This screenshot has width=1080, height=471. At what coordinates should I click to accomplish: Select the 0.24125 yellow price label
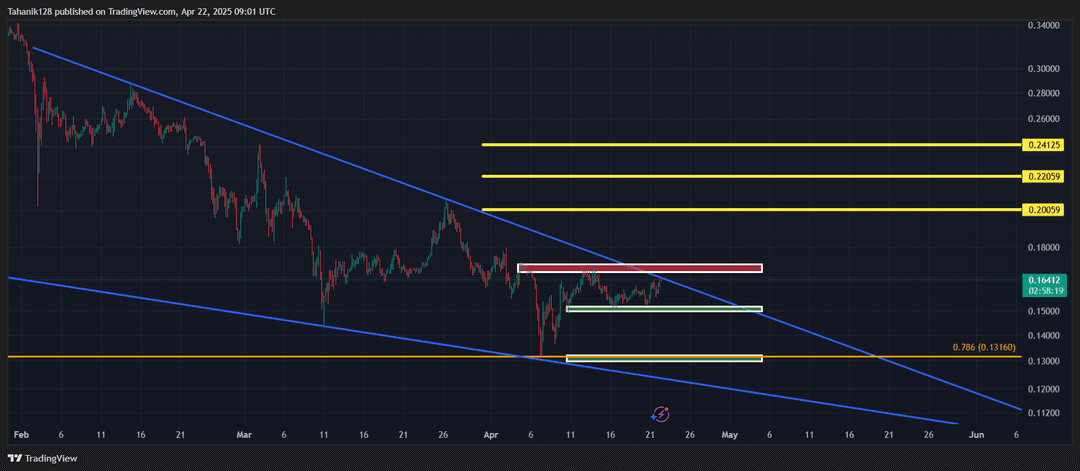click(x=1043, y=145)
